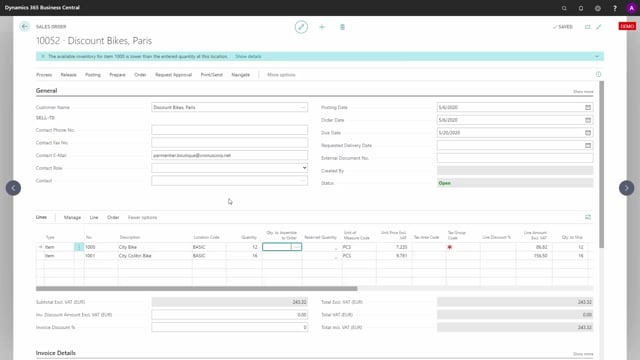Select the City Colibri Bike description cell
This screenshot has width=640, height=360.
coord(155,256)
